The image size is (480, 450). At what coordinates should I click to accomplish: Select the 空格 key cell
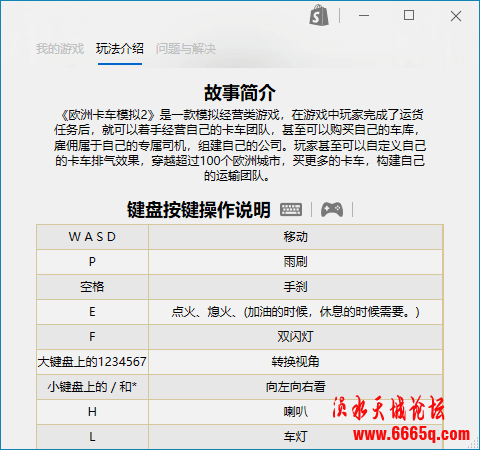(x=92, y=287)
